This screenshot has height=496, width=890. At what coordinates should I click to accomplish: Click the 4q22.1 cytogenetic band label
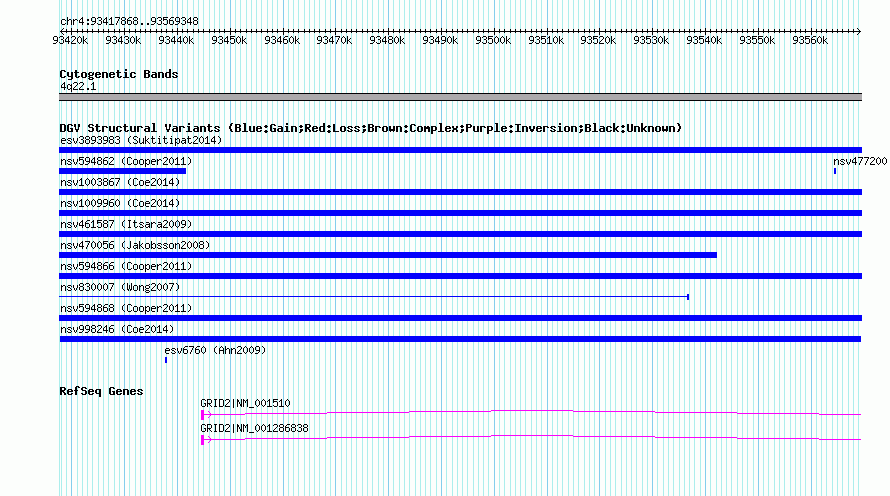pyautogui.click(x=78, y=86)
